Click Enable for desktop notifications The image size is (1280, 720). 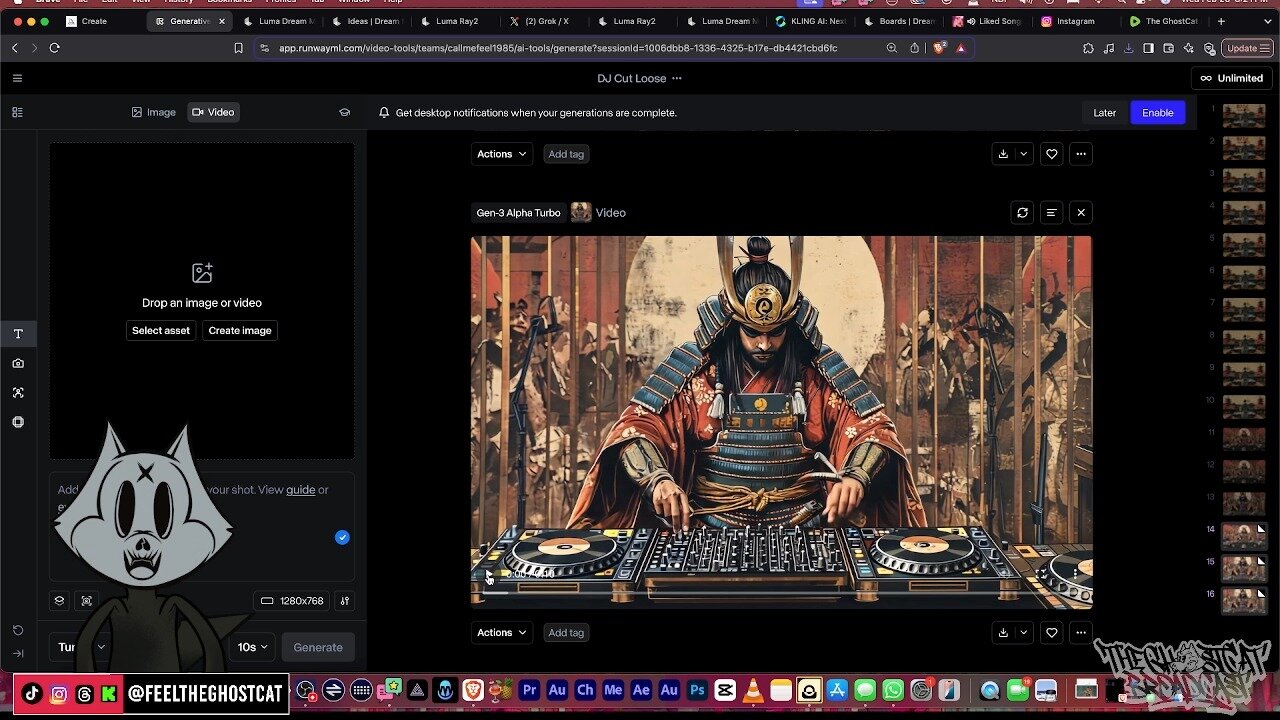(1158, 113)
